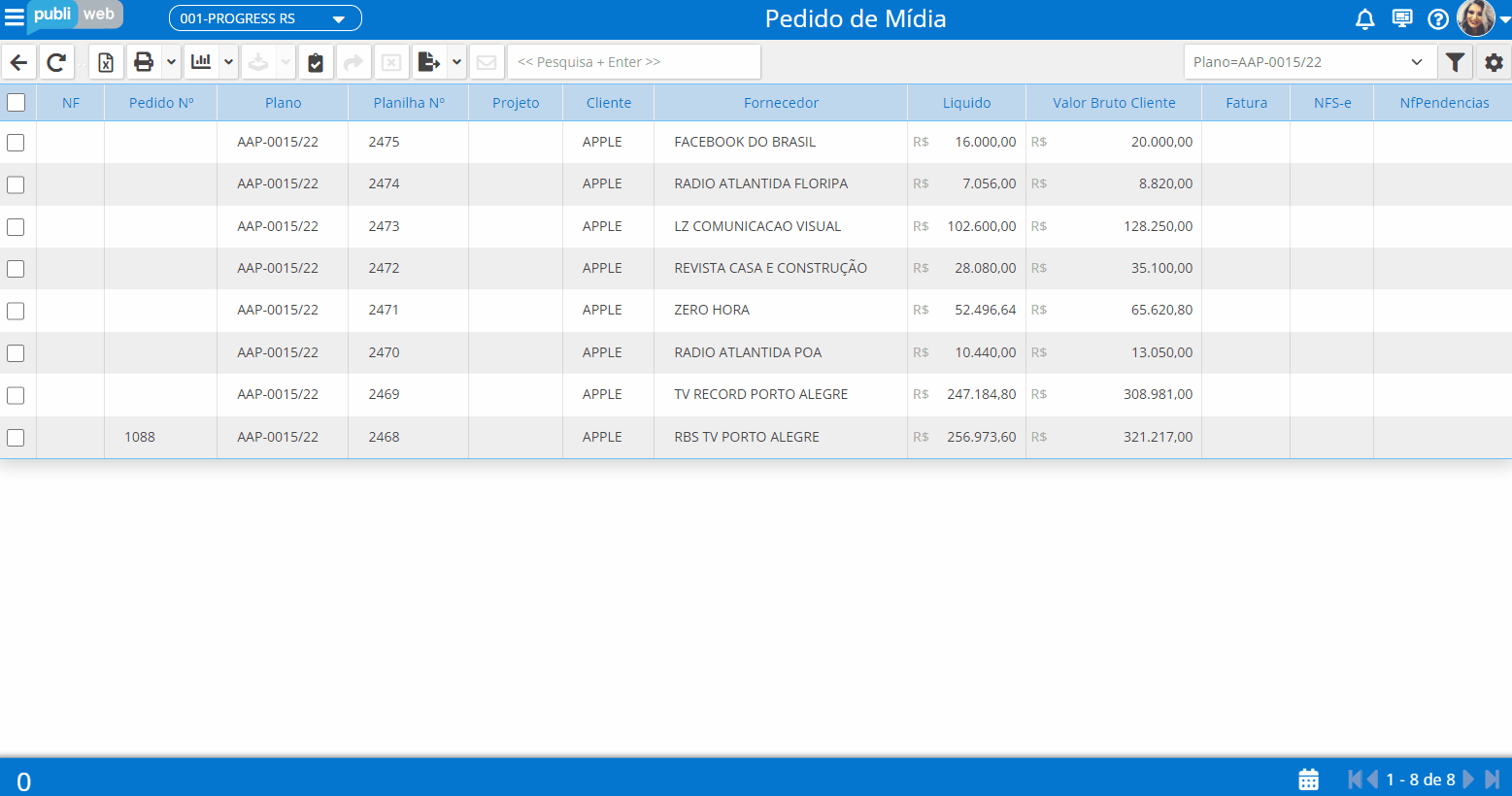Check the REVISTA CASA E CONSTRUÇÃO row

click(x=16, y=269)
